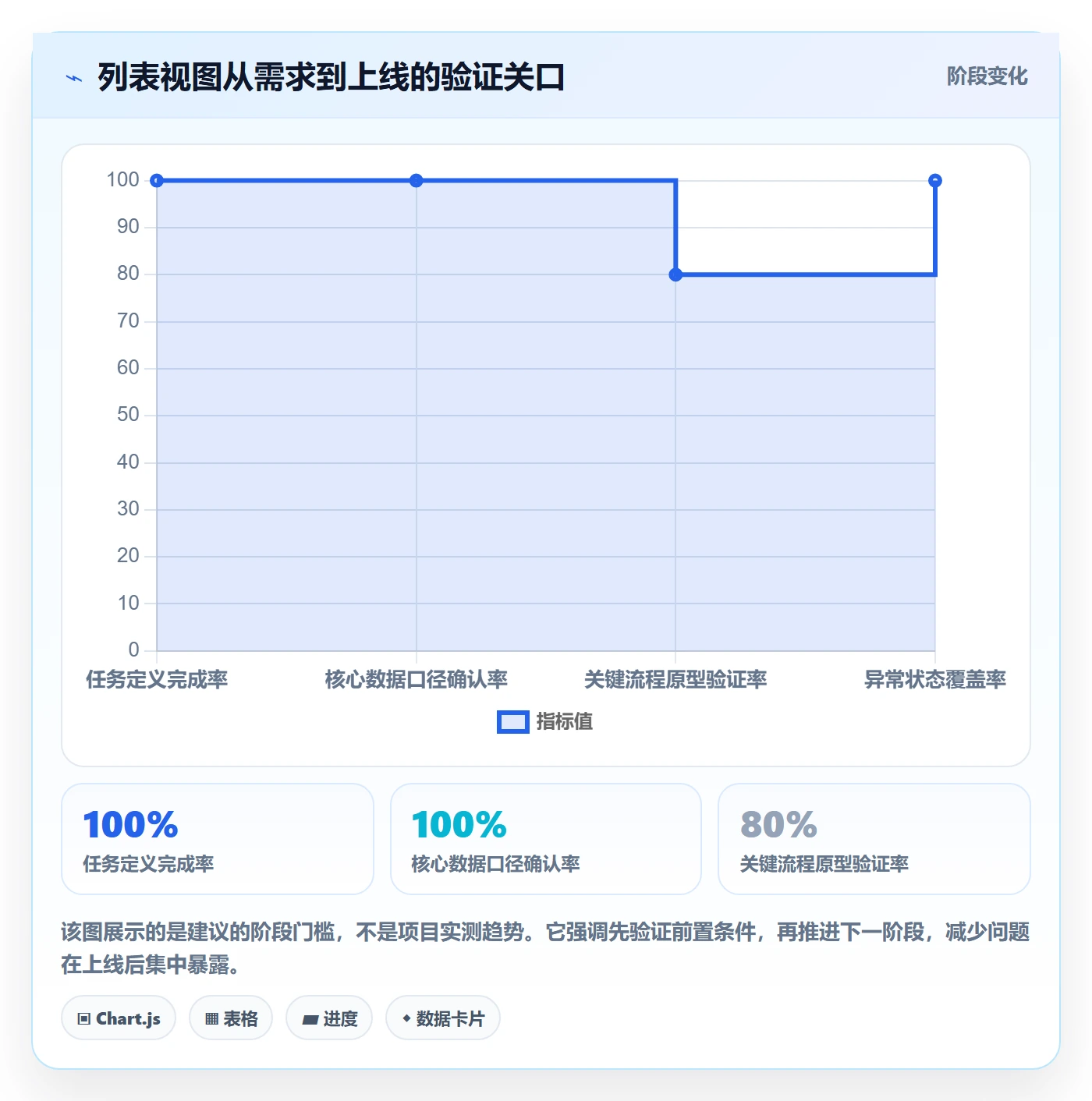Click the 数据卡片 tag
1092x1101 pixels.
click(443, 1018)
